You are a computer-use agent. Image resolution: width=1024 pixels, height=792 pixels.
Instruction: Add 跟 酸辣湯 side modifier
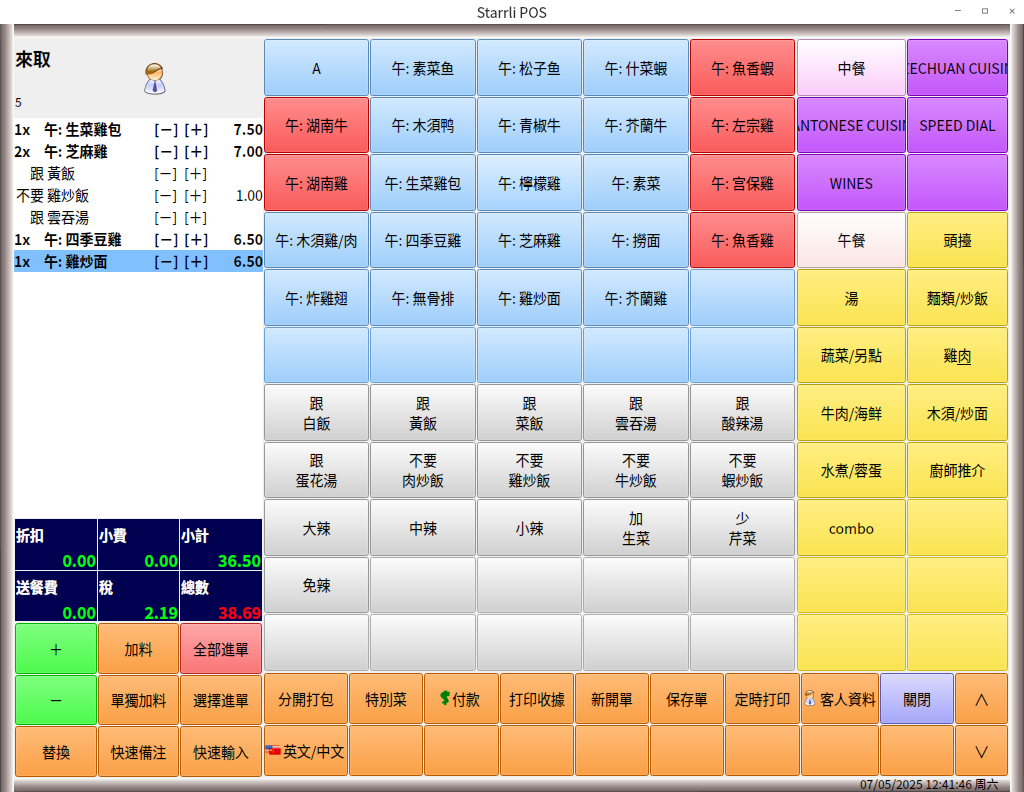[x=741, y=413]
